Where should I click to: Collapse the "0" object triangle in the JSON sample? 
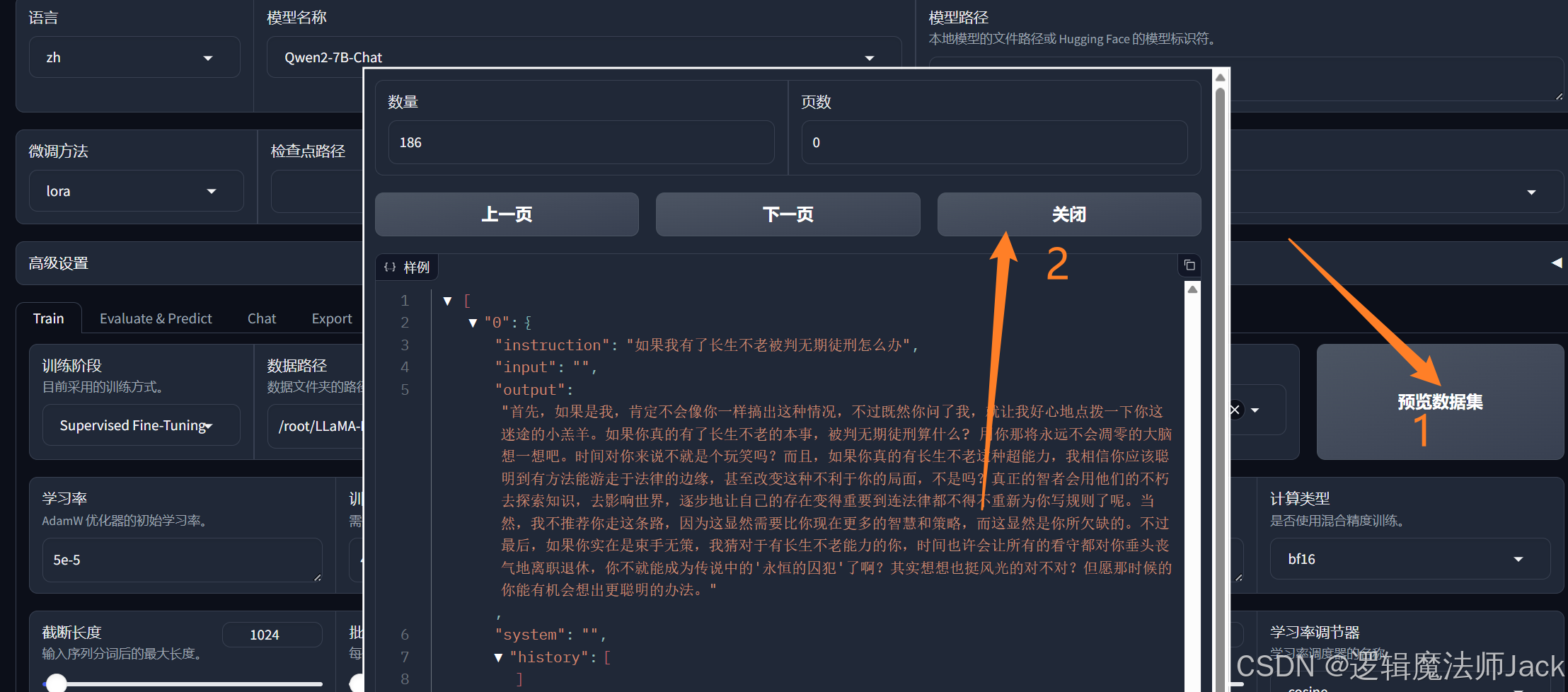tap(473, 323)
